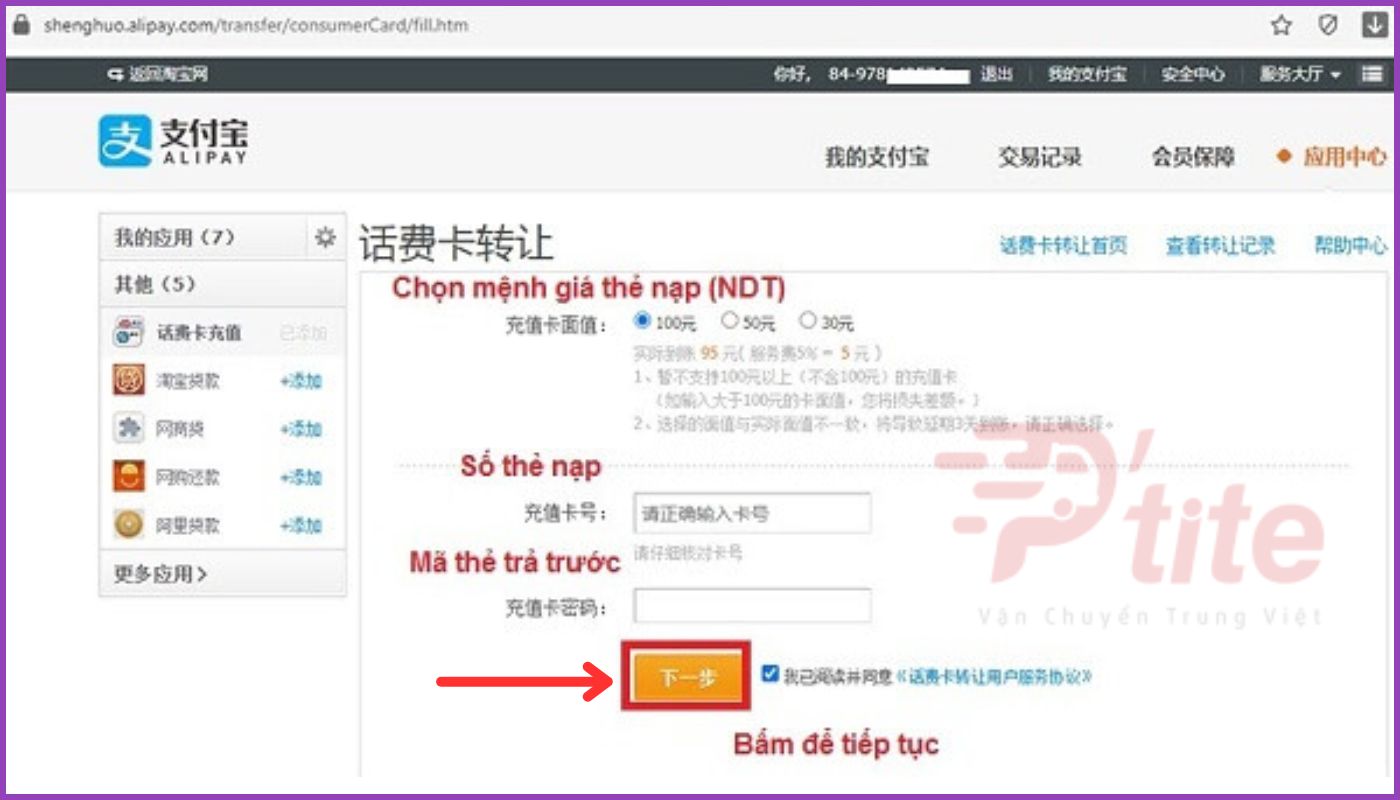Open the 会员保障 navigation tab

(x=1192, y=158)
